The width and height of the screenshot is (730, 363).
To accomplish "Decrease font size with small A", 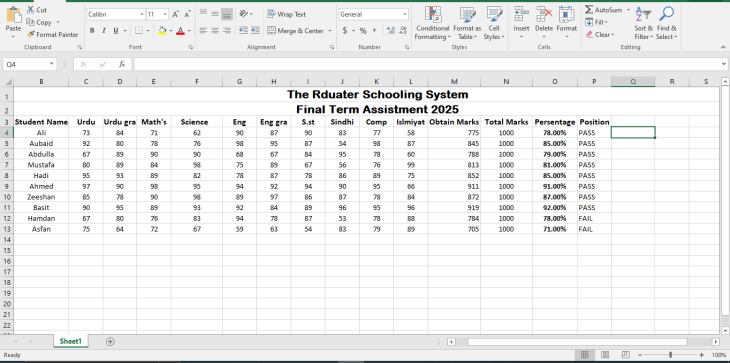I will (x=187, y=14).
